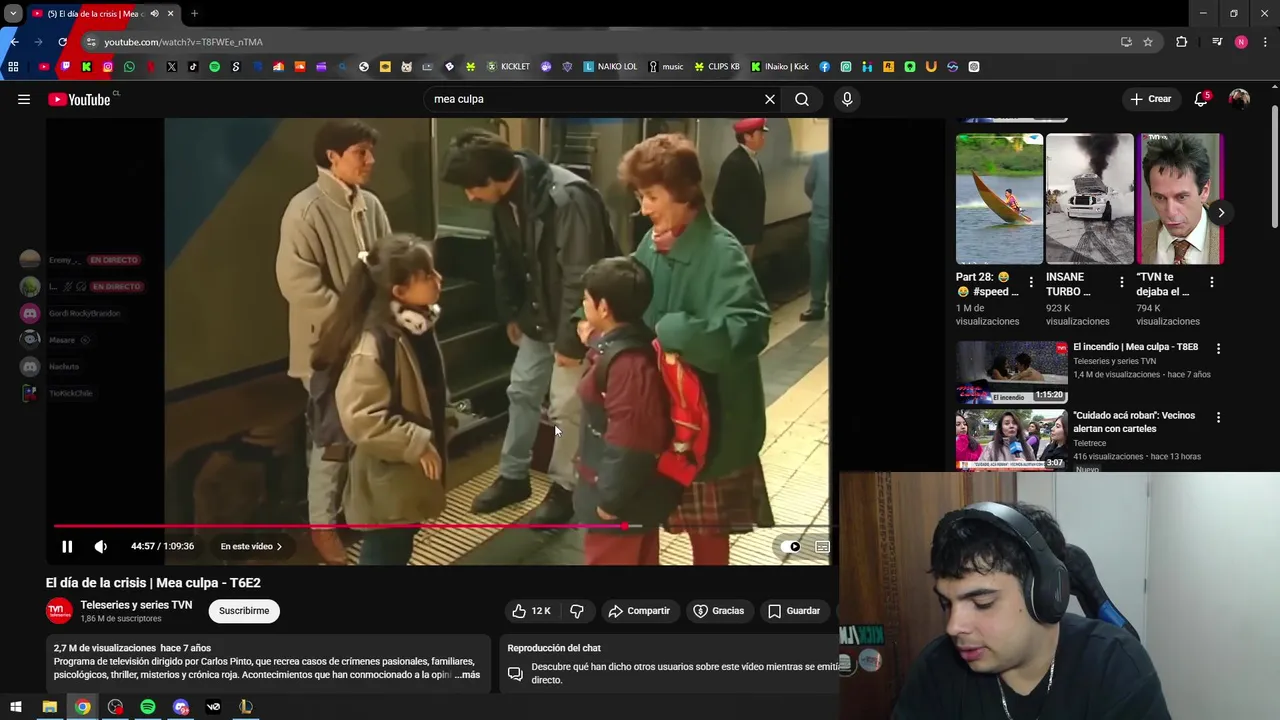Mute the YouTube browser tab audio
The image size is (1280, 720).
click(x=154, y=14)
